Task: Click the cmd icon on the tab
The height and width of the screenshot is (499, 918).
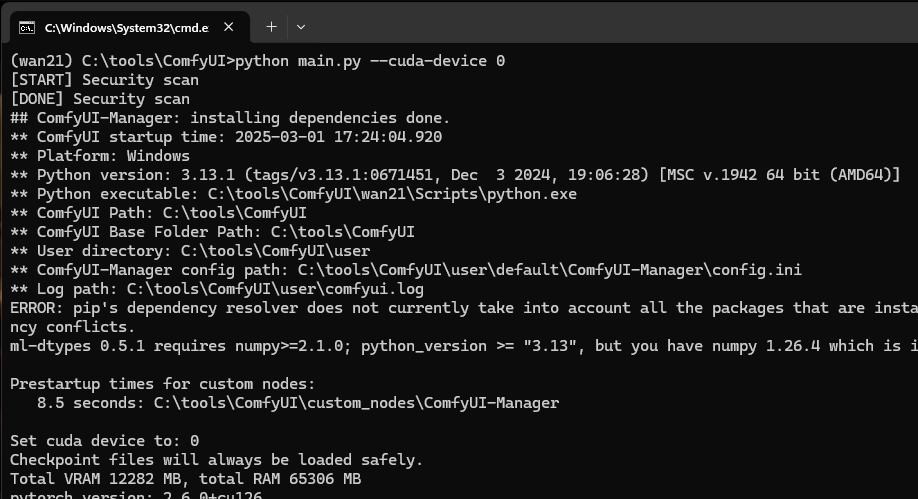Action: (x=28, y=27)
